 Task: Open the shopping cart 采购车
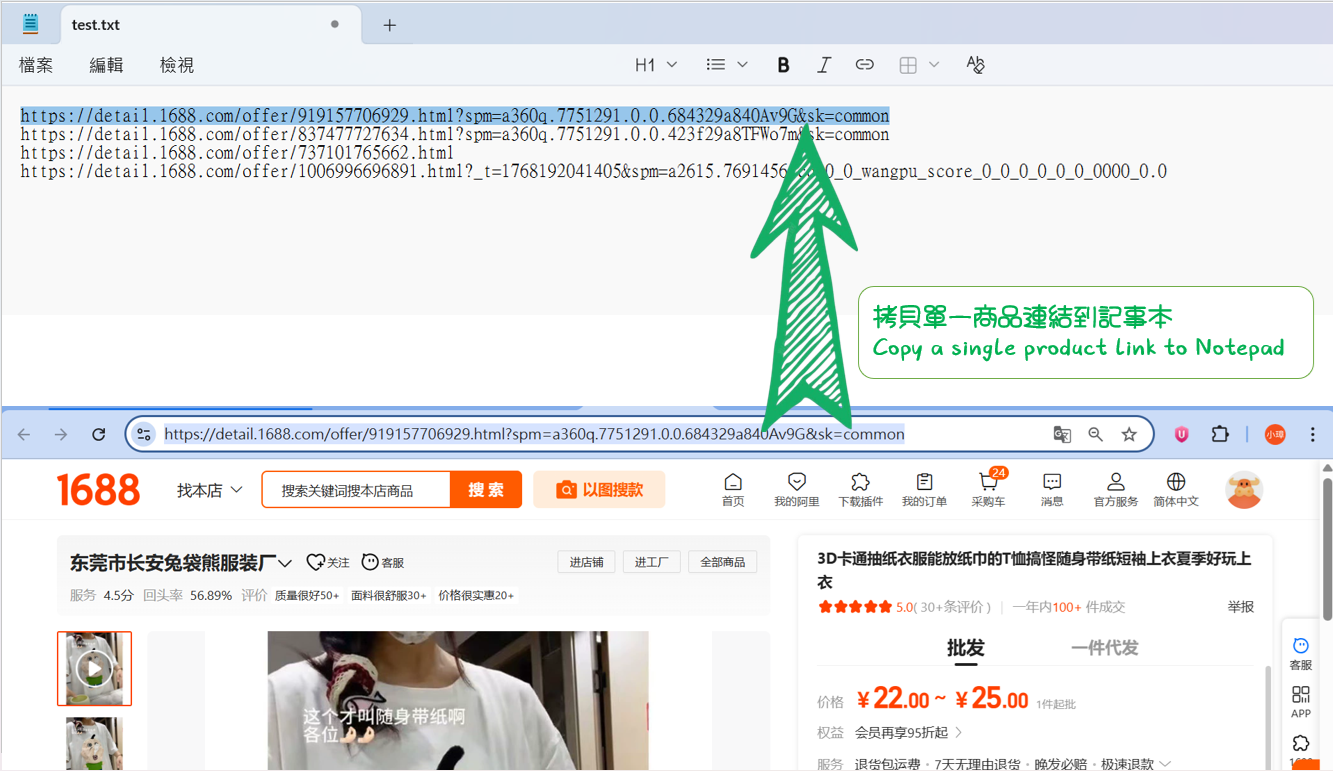tap(987, 489)
